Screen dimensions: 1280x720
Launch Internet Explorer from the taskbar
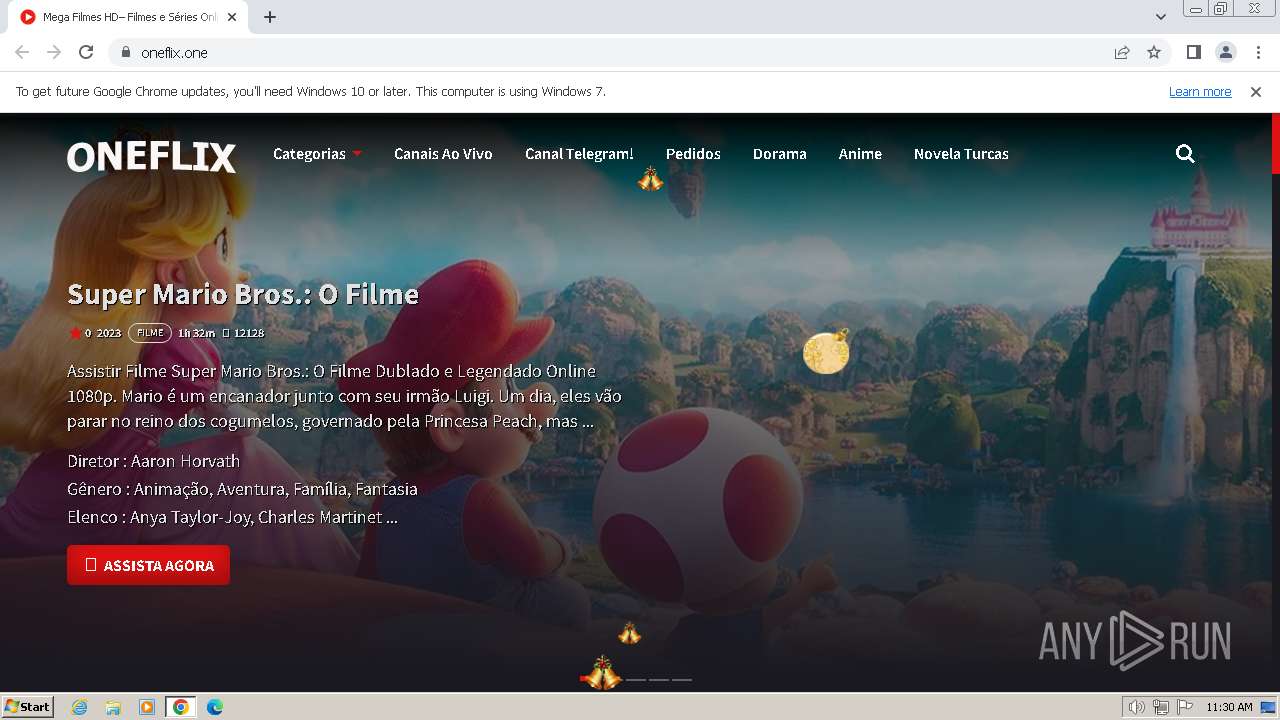point(80,707)
